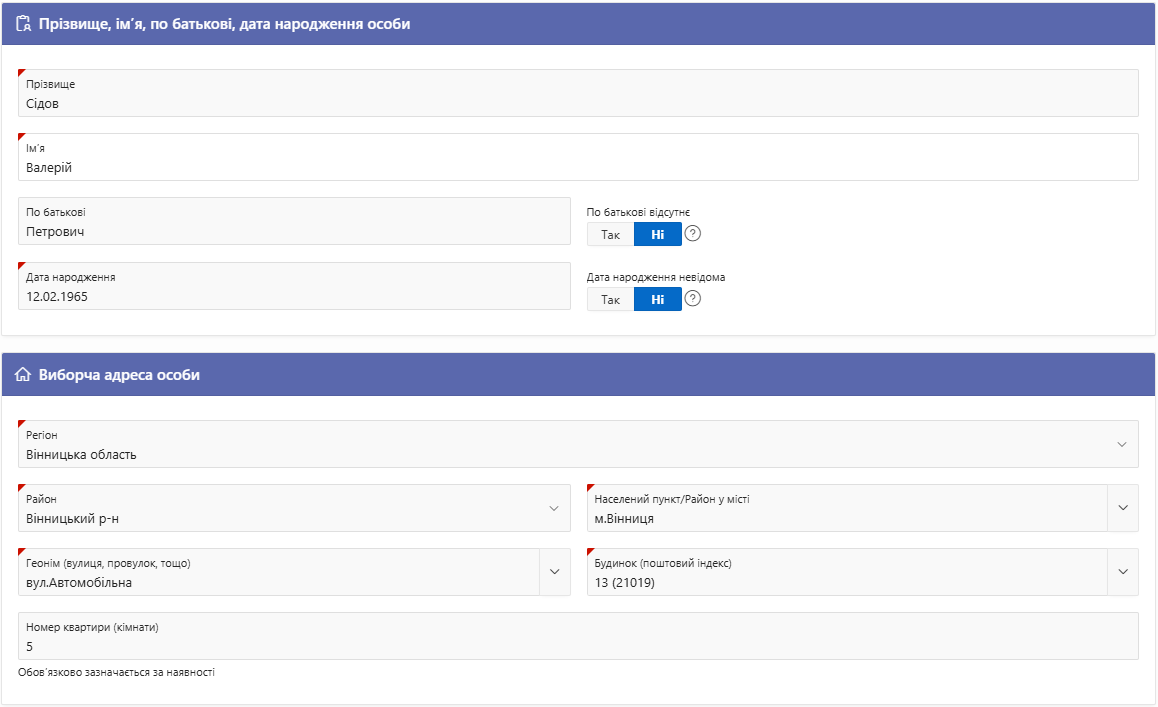Viewport: 1158px width, 707px height.
Task: Click the help icon next to Дата народження невідома
Action: click(x=692, y=299)
